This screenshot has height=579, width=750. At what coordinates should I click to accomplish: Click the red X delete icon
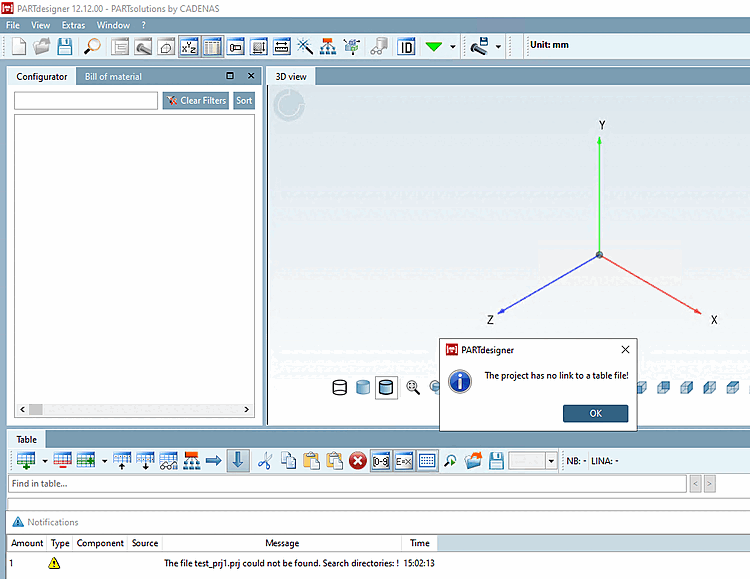[x=357, y=461]
